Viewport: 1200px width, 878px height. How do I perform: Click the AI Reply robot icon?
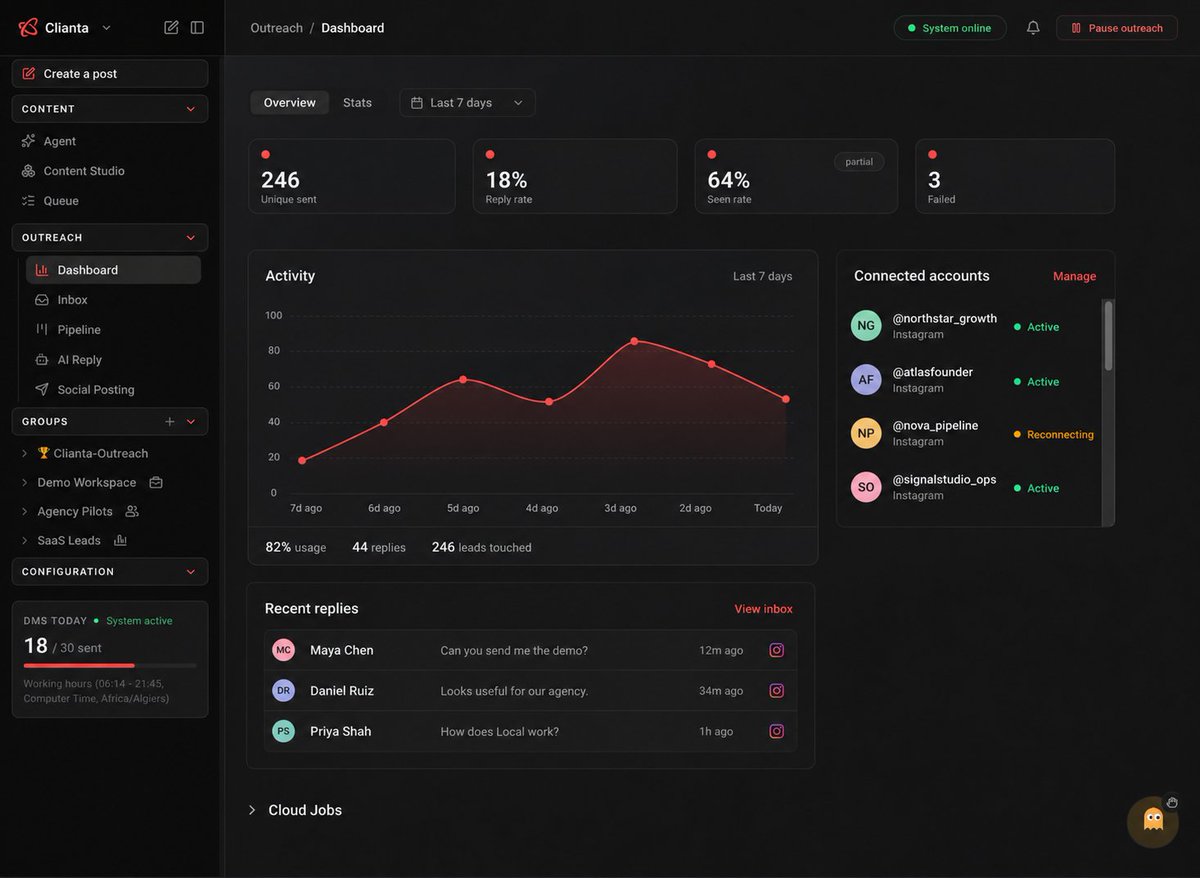42,360
